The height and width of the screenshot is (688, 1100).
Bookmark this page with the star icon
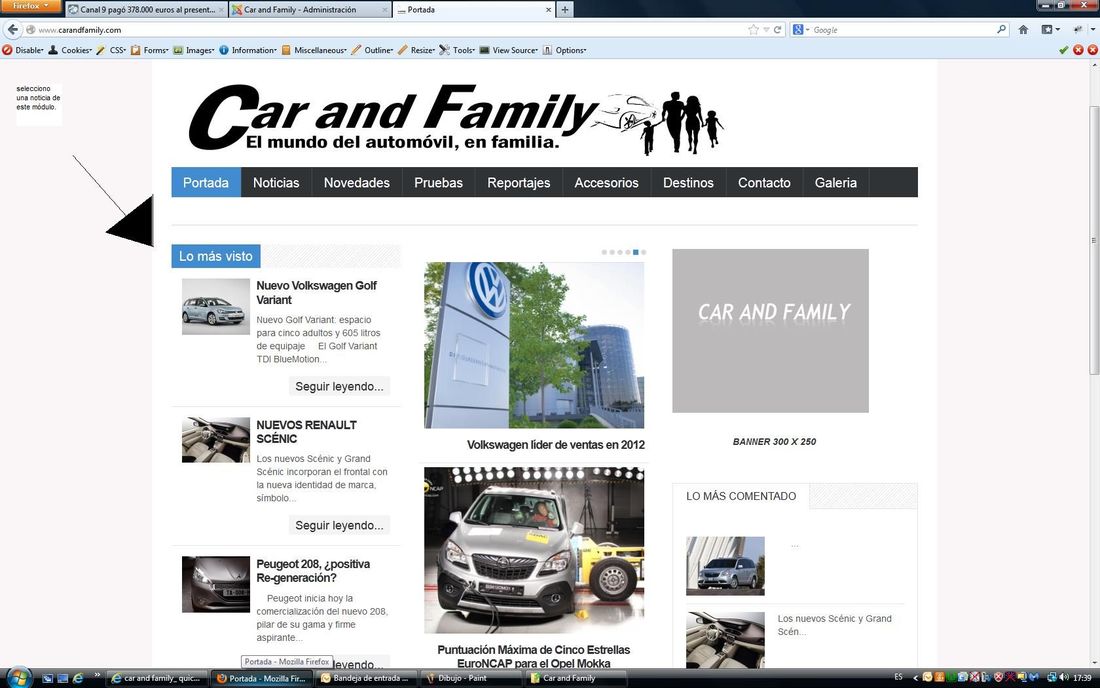pos(753,29)
